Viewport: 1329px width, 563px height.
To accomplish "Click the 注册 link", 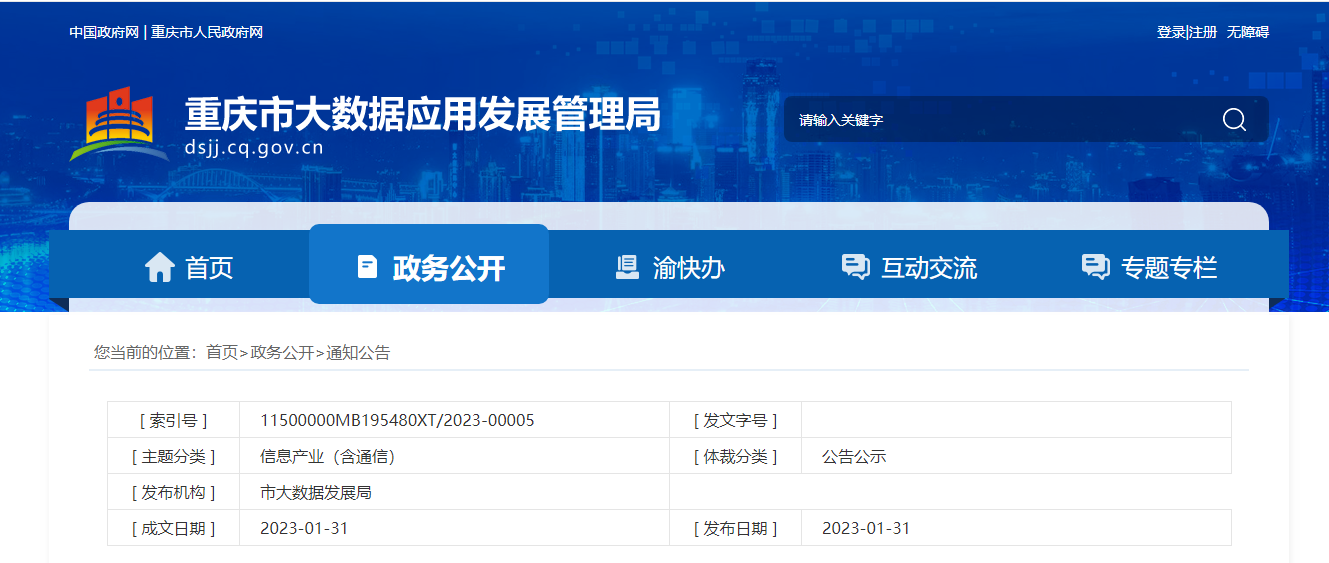I will (x=1203, y=32).
